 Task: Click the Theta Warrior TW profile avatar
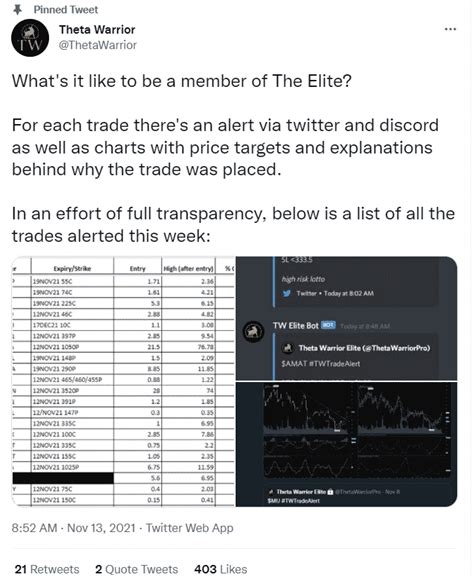[30, 38]
